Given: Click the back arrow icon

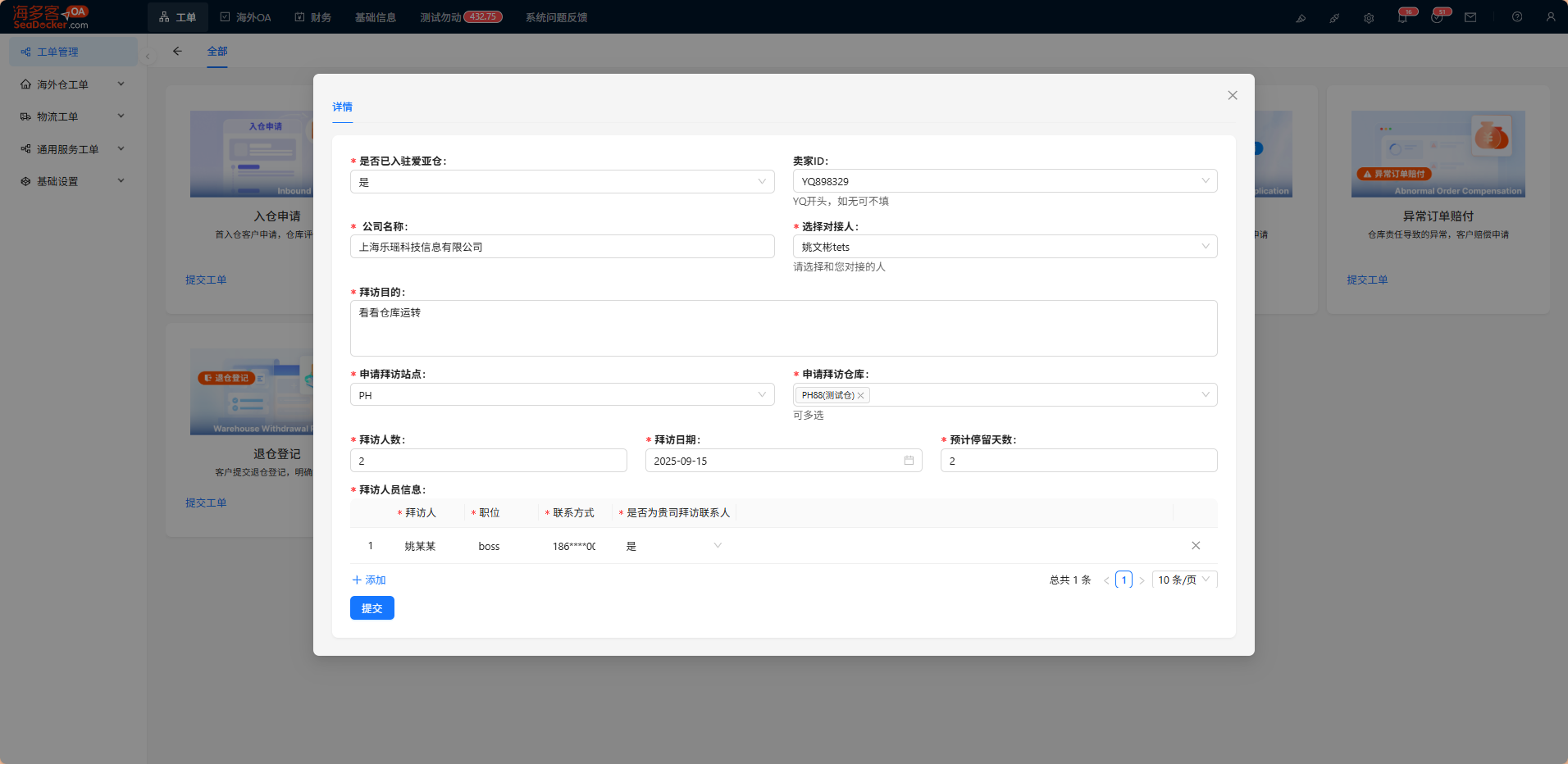Looking at the screenshot, I should pos(177,51).
